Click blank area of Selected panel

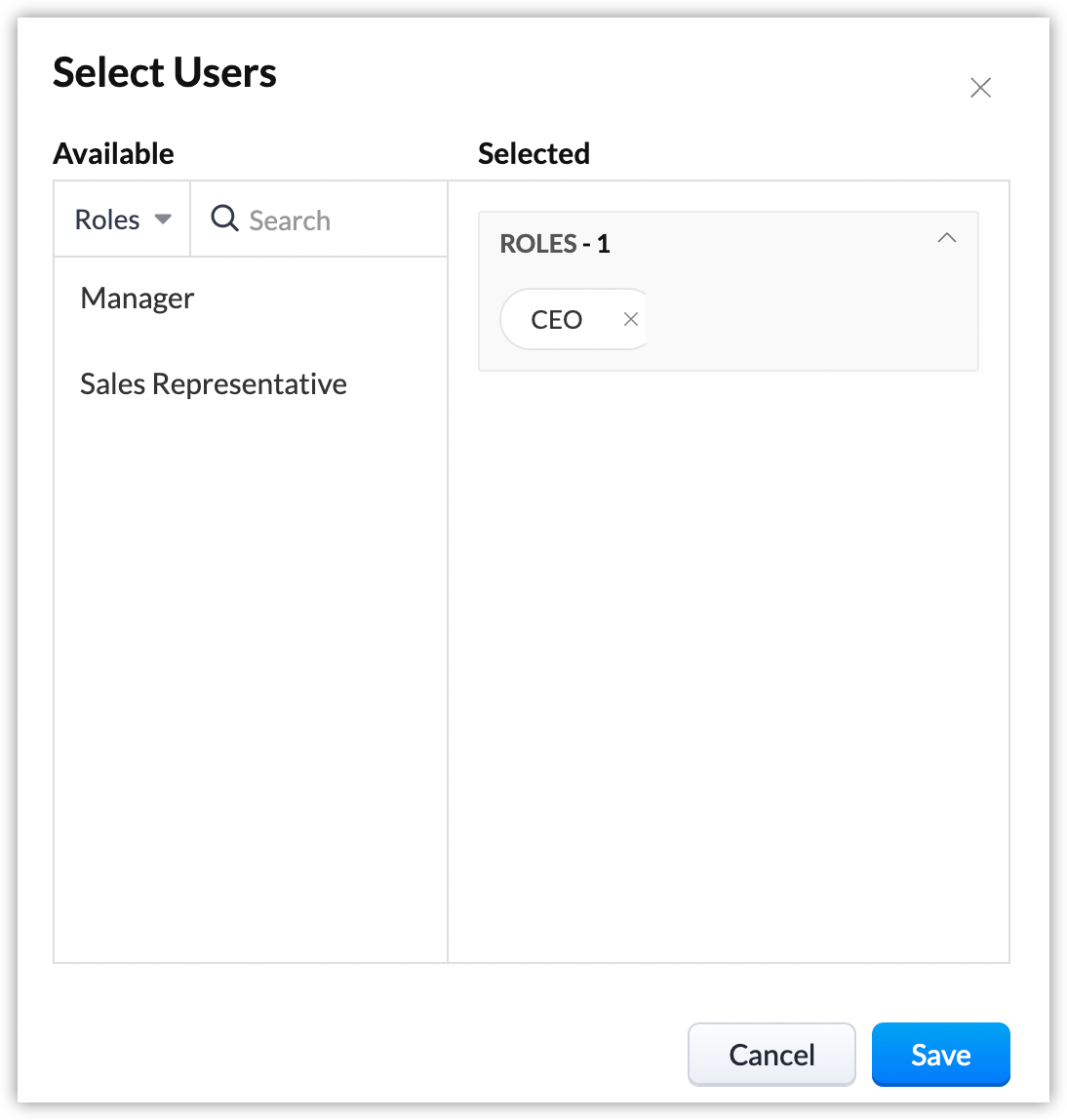tap(728, 663)
